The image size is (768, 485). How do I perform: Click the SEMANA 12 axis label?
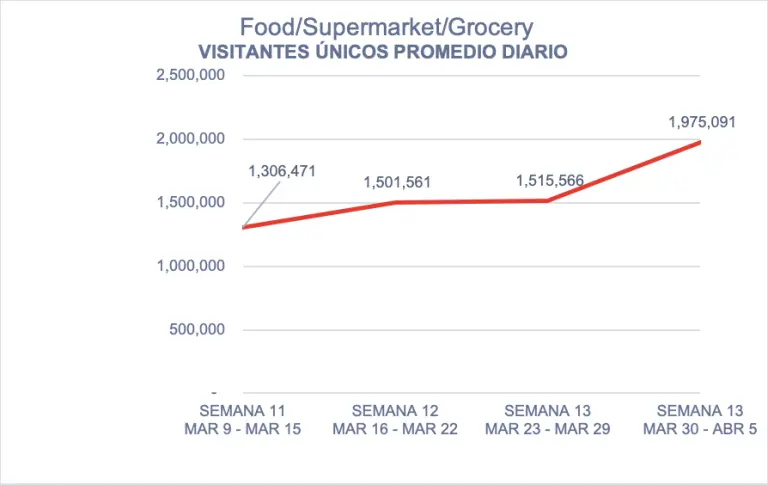point(397,411)
